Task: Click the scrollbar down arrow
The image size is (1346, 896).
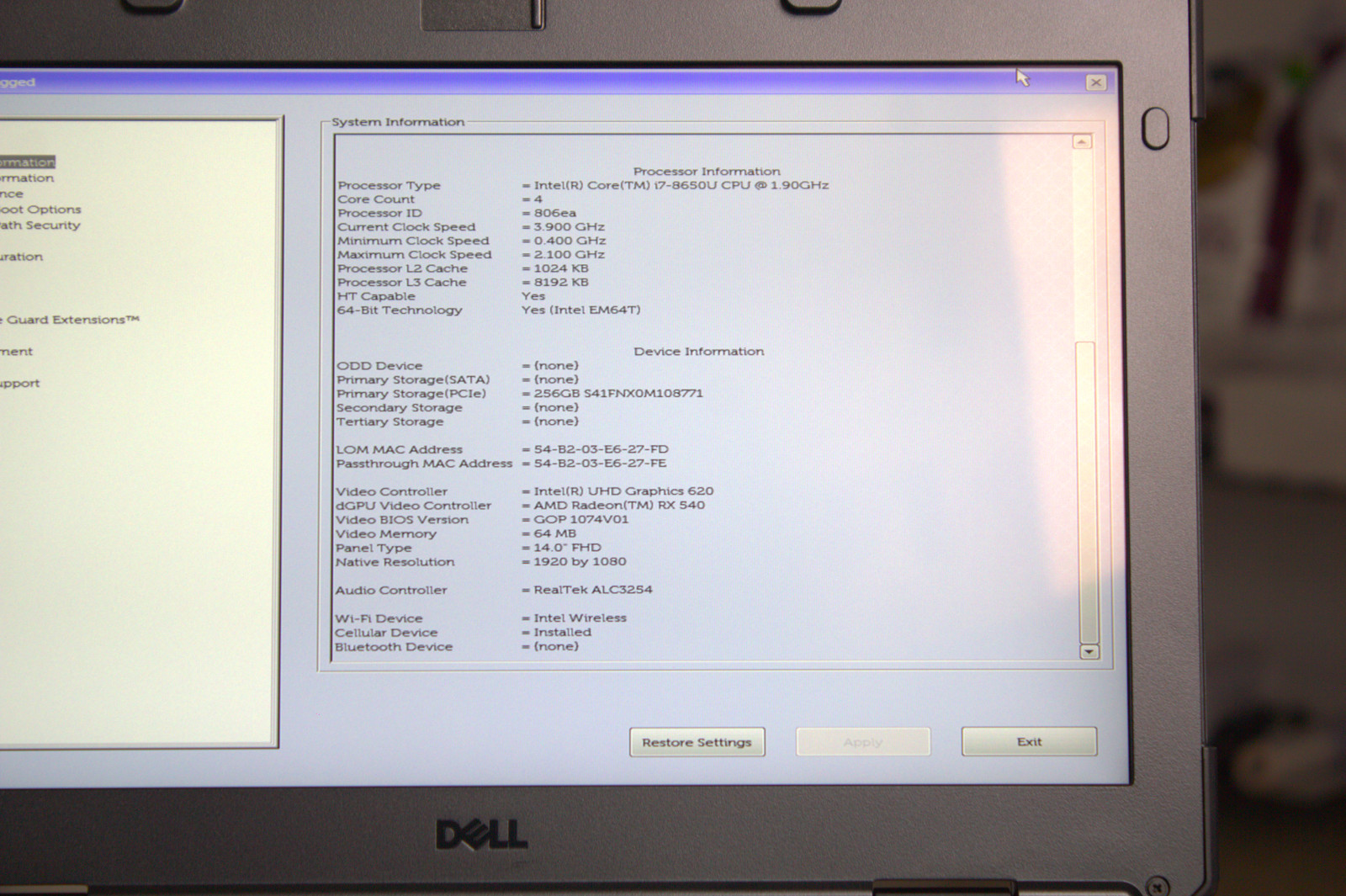Action: pyautogui.click(x=1089, y=651)
